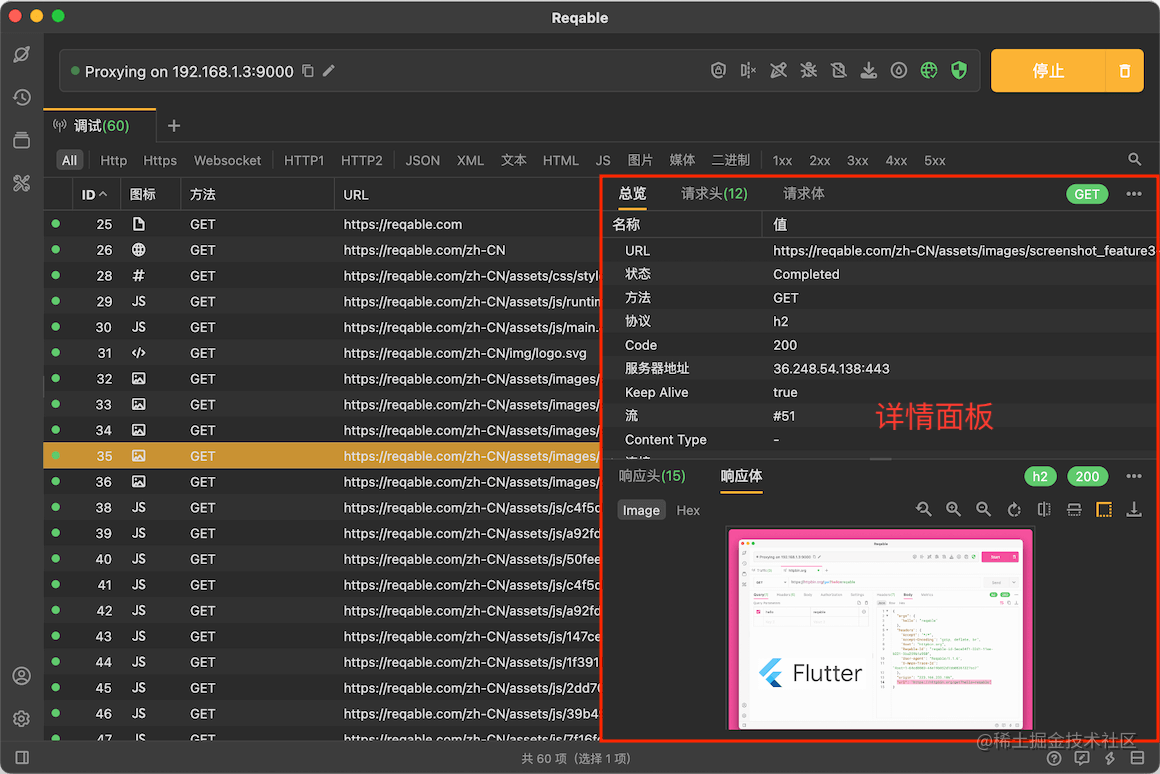
Task: Switch to the 请求头(12) tab
Action: [x=714, y=194]
